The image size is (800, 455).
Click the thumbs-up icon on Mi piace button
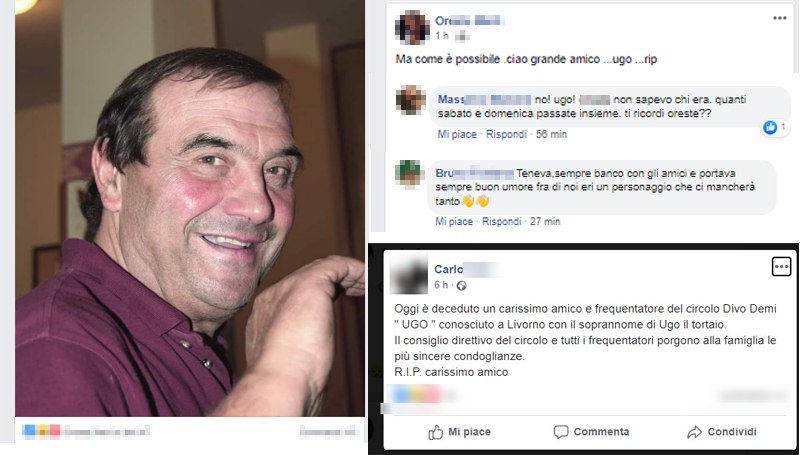(x=435, y=433)
